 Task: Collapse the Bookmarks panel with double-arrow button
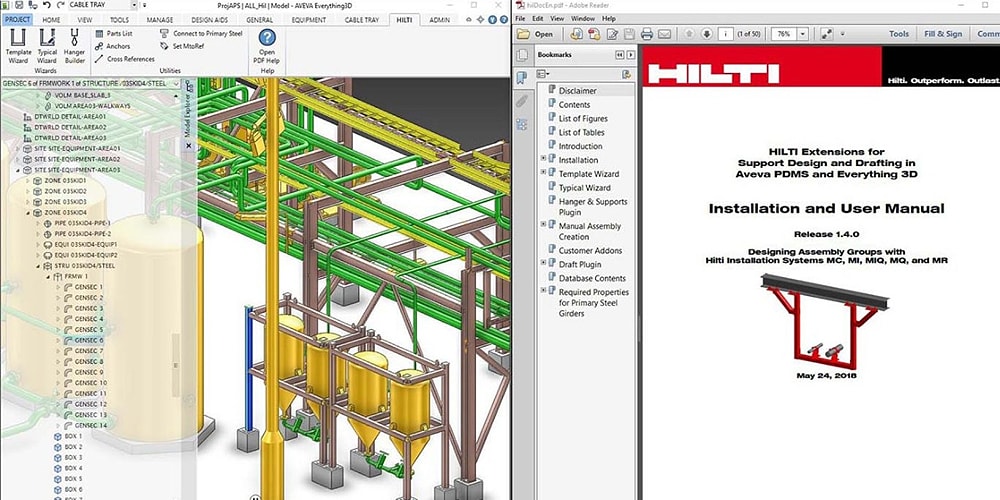(x=619, y=55)
